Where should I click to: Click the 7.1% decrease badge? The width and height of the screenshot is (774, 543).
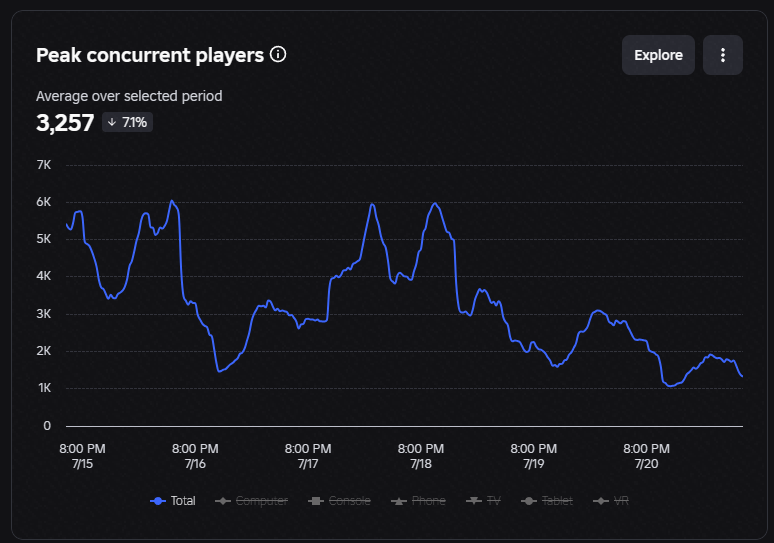coord(127,122)
